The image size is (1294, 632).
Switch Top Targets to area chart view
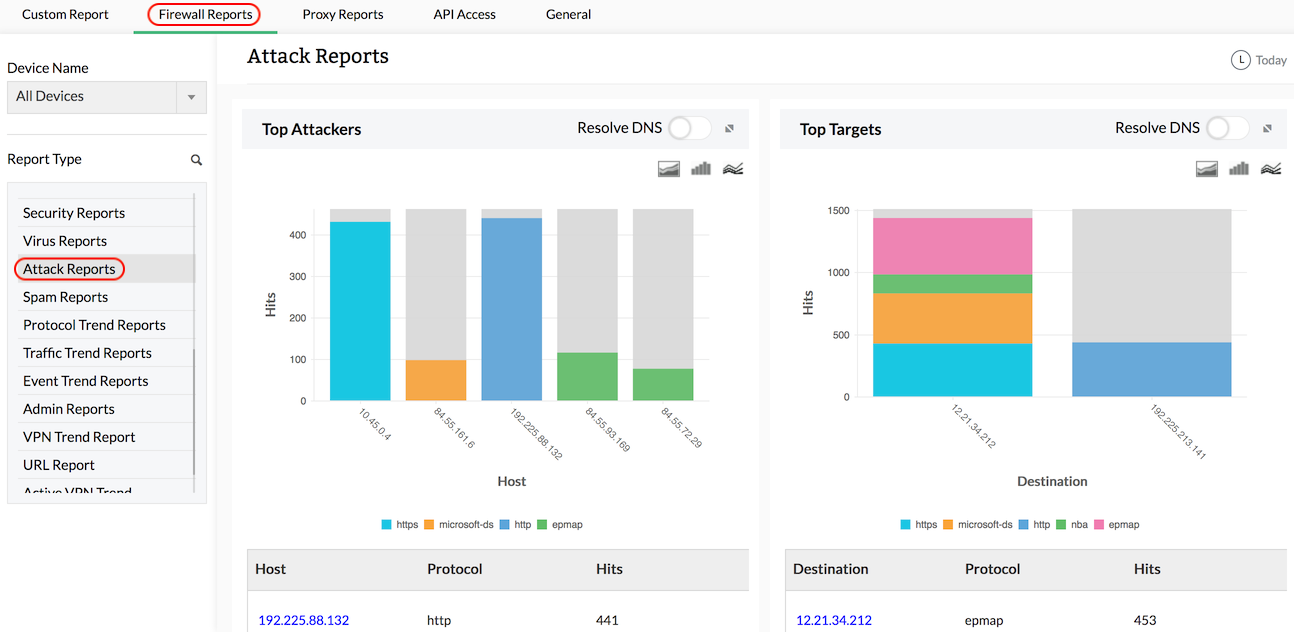[x=1206, y=168]
